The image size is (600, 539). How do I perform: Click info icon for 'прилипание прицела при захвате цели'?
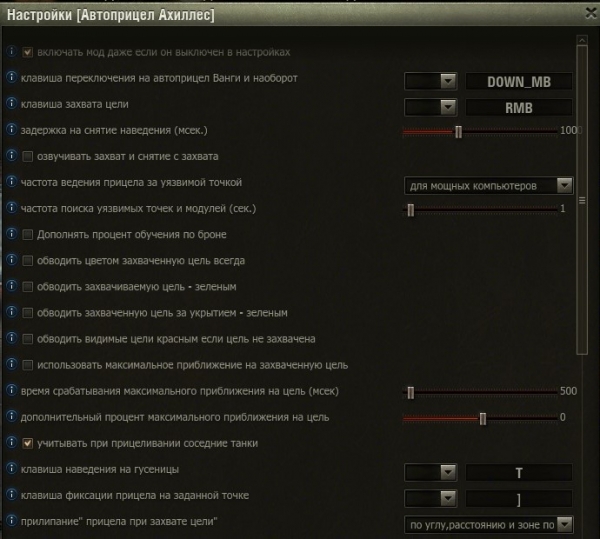click(11, 520)
